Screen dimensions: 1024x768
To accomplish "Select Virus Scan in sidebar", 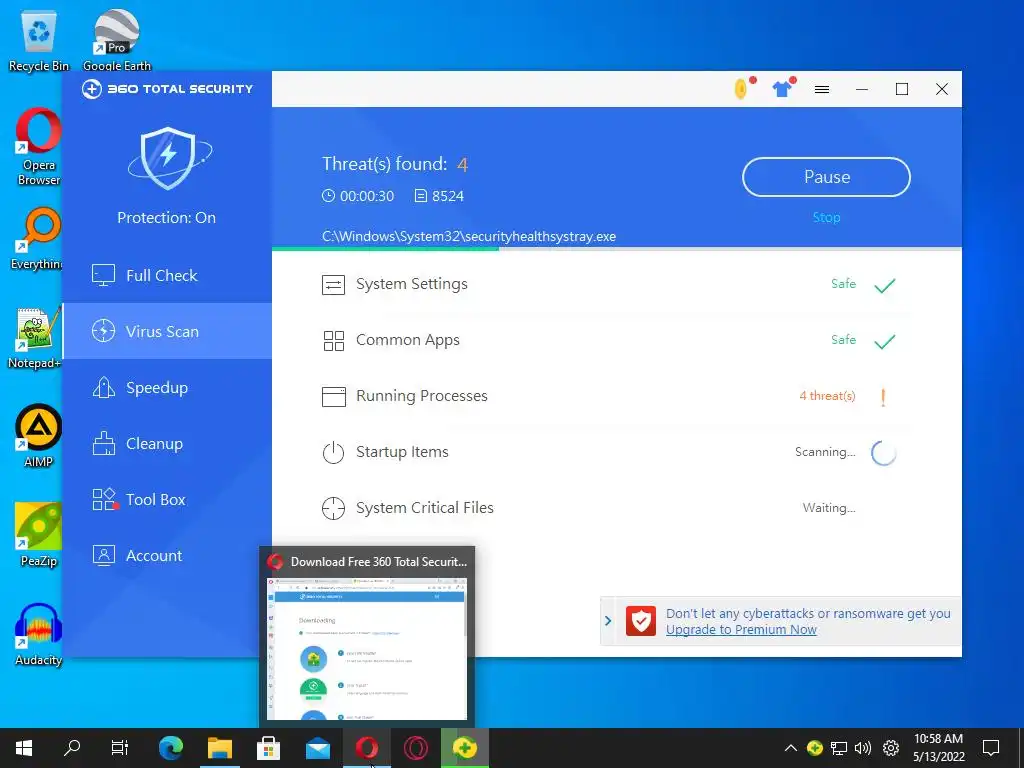I will point(167,331).
